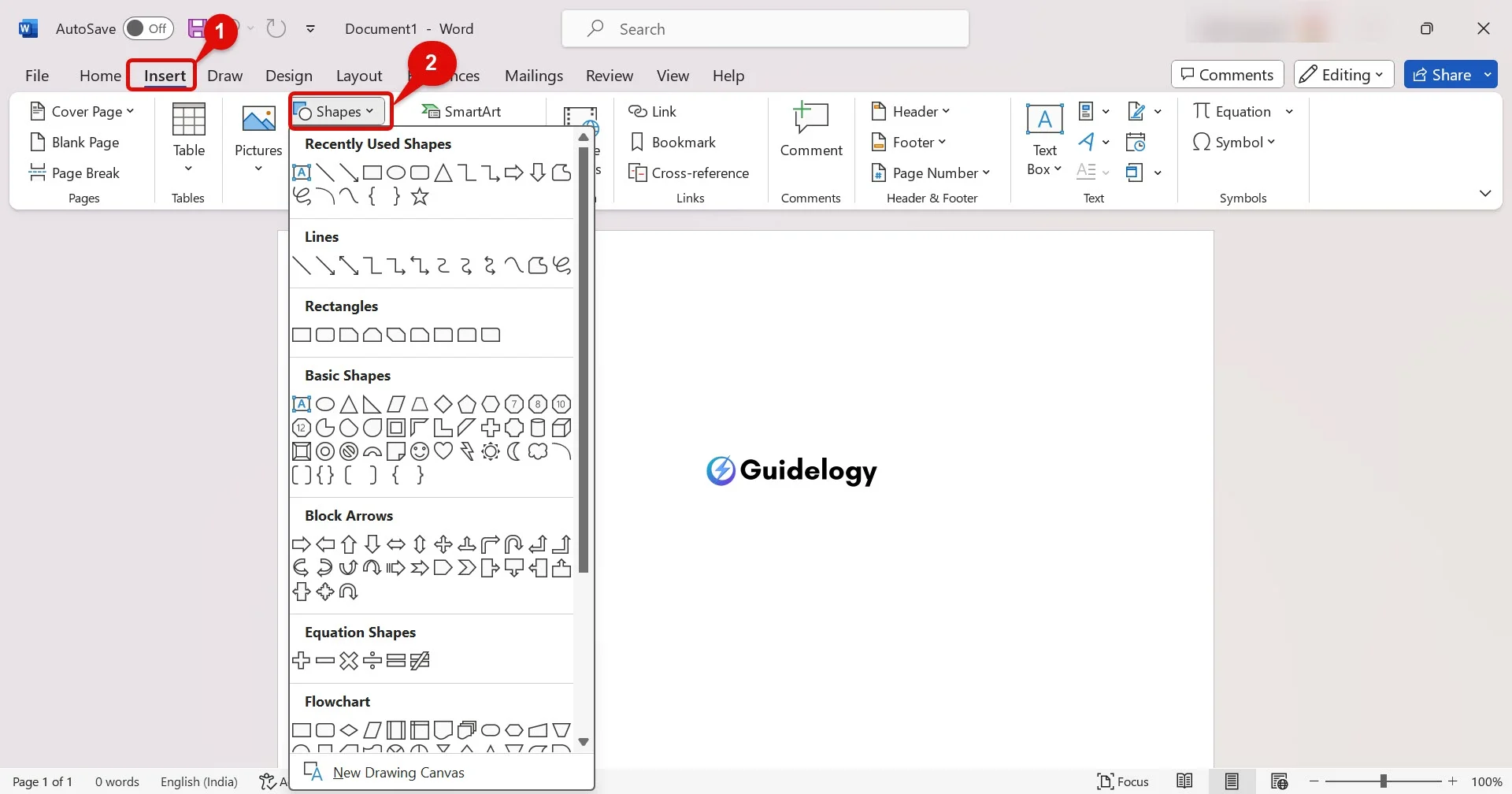The height and width of the screenshot is (794, 1512).
Task: Save the document with the save icon
Action: click(197, 28)
